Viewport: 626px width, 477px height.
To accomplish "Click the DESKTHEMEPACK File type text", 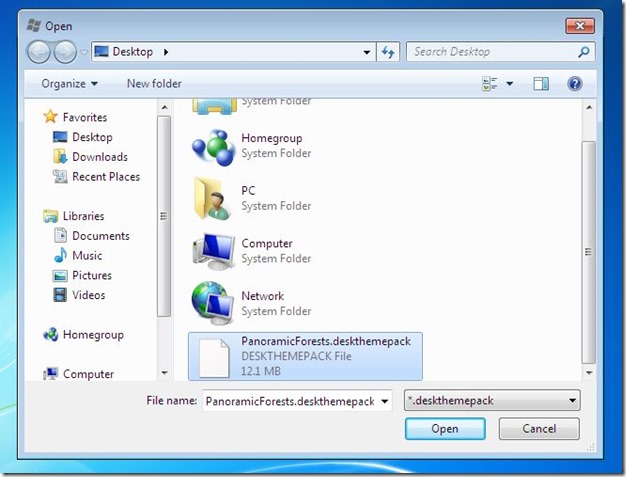I will 296,356.
